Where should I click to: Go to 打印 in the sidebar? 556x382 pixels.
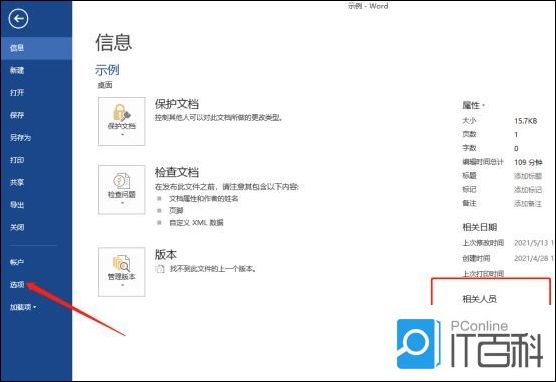tap(17, 160)
